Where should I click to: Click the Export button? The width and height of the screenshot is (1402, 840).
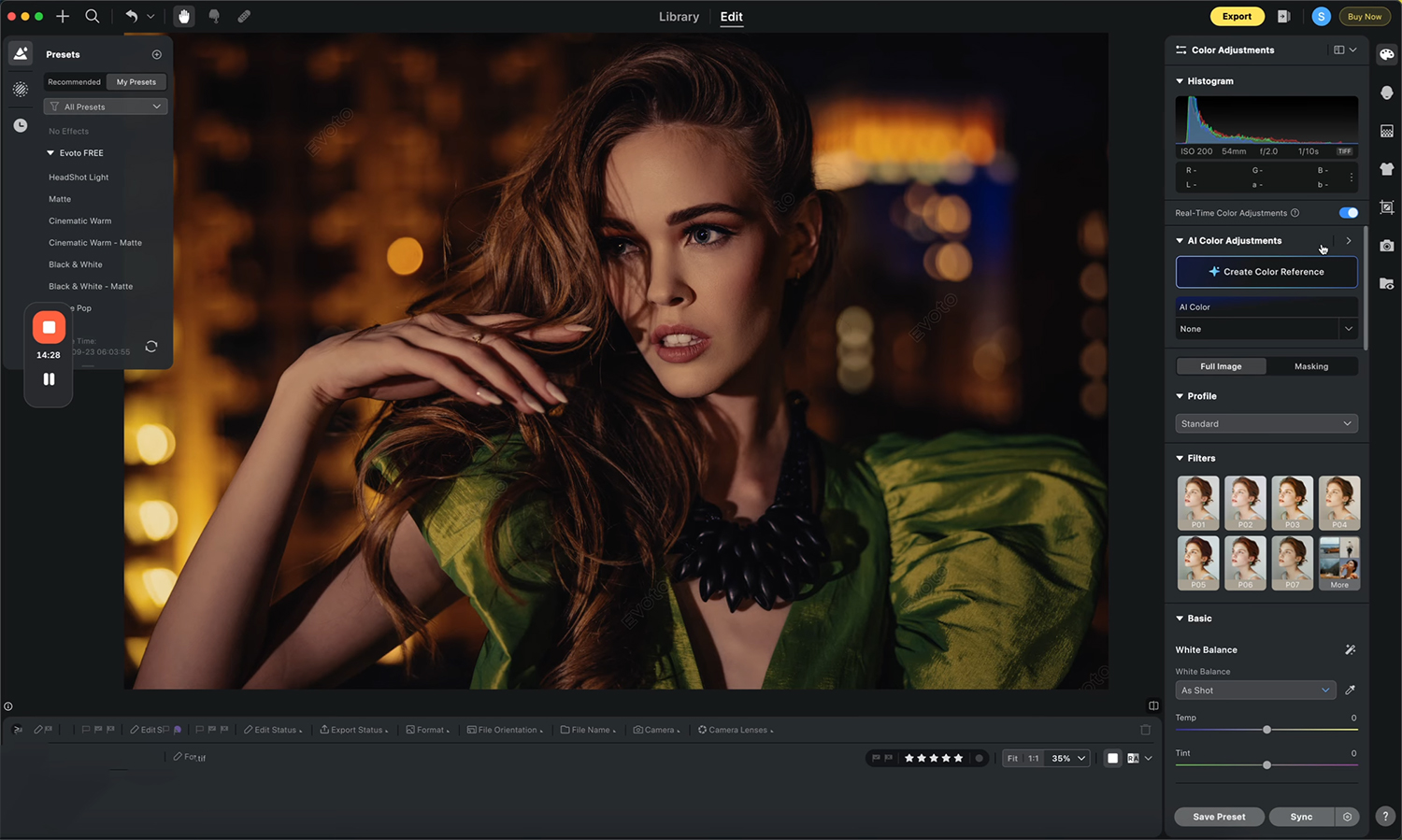[x=1237, y=17]
